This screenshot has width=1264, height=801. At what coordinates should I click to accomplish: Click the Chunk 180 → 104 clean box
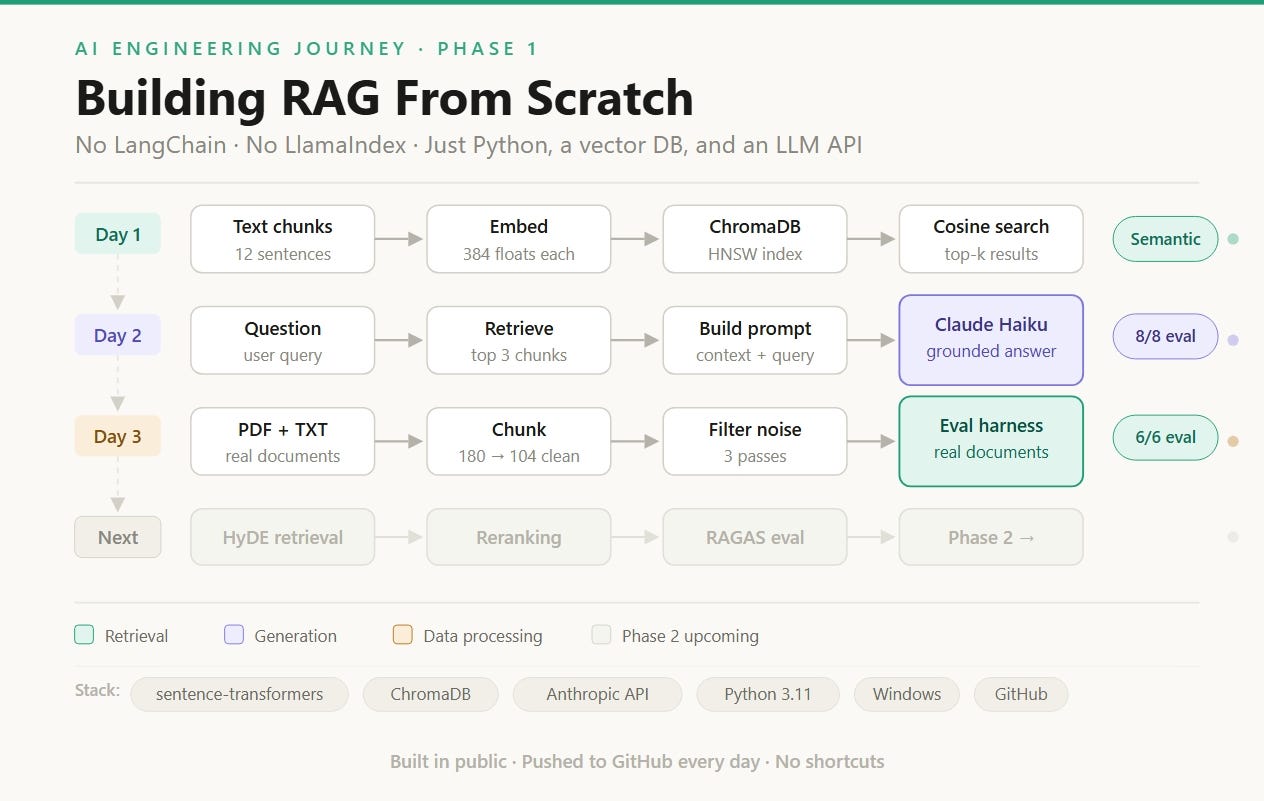pos(519,441)
